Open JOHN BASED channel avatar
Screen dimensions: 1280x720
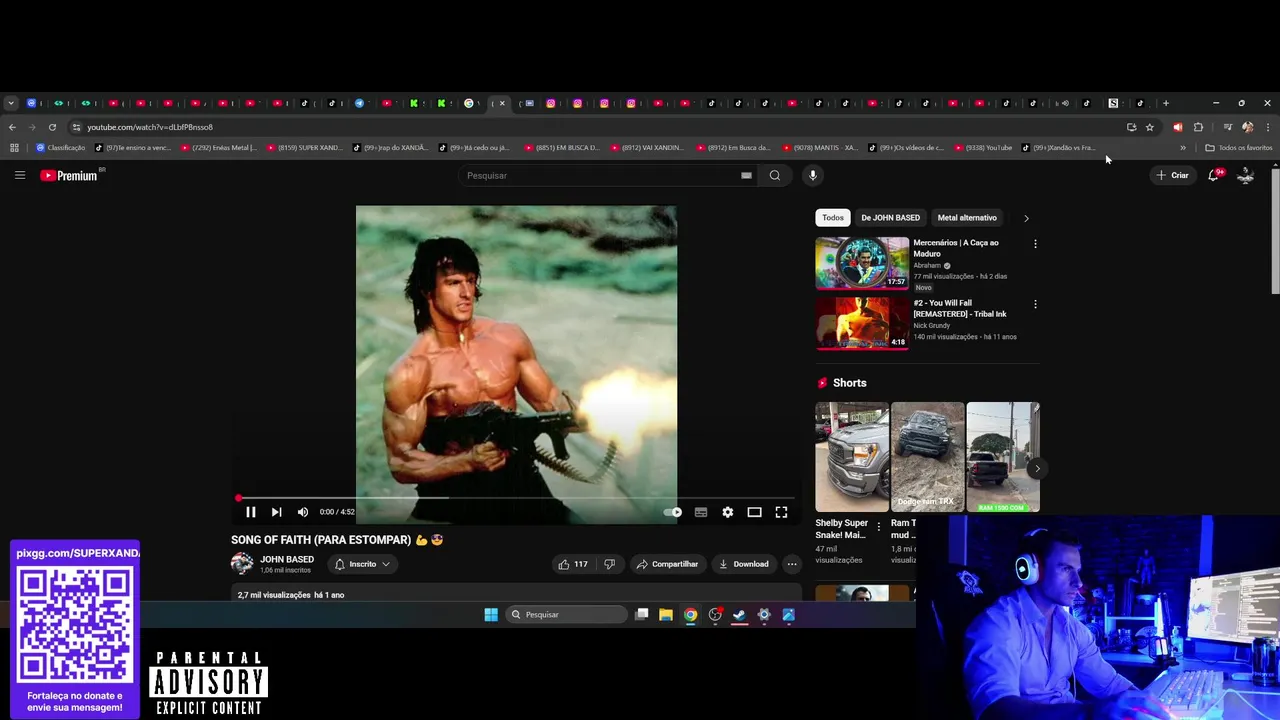pyautogui.click(x=242, y=564)
